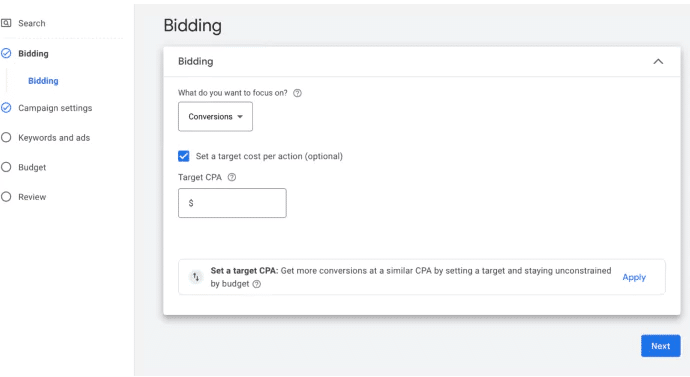The height and width of the screenshot is (377, 690).
Task: Click the budget recommendation help icon
Action: click(257, 284)
